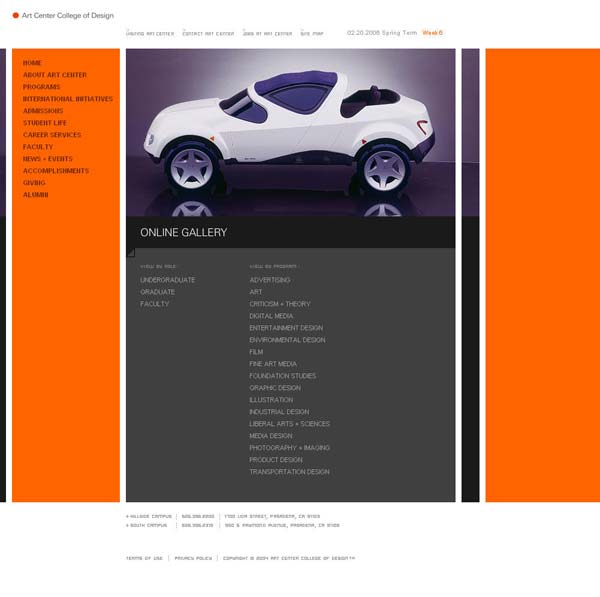Go to Accomplishments page

click(x=56, y=171)
